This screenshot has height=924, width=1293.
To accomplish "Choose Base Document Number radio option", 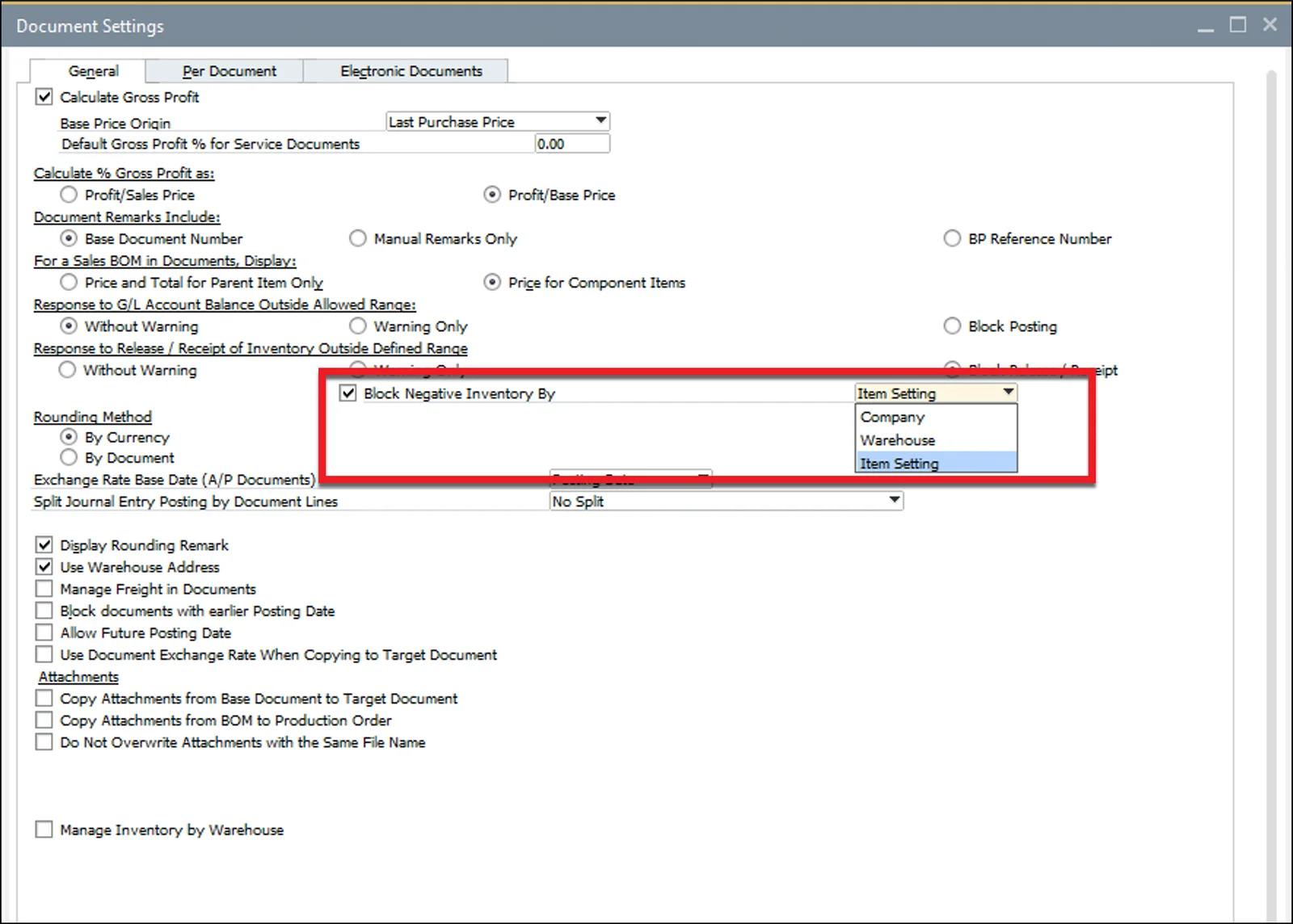I will [x=69, y=239].
